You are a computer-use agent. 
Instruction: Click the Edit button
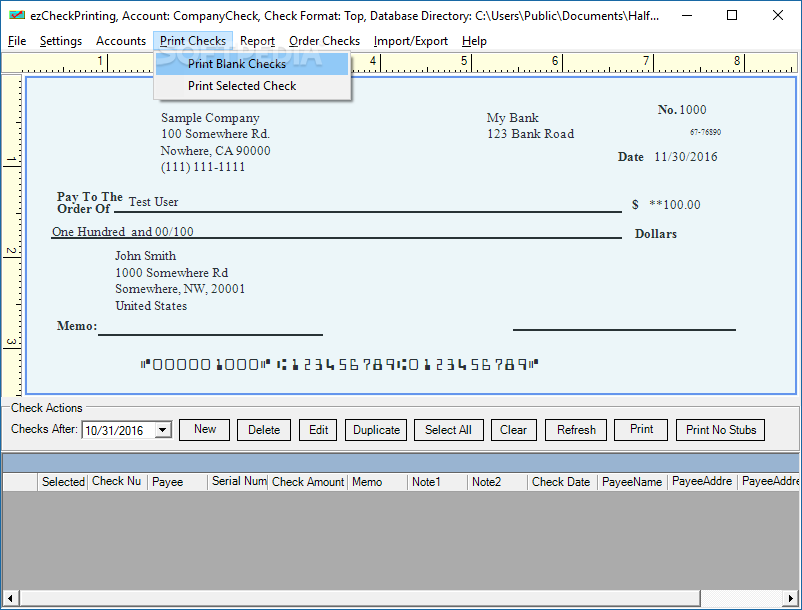click(x=318, y=430)
